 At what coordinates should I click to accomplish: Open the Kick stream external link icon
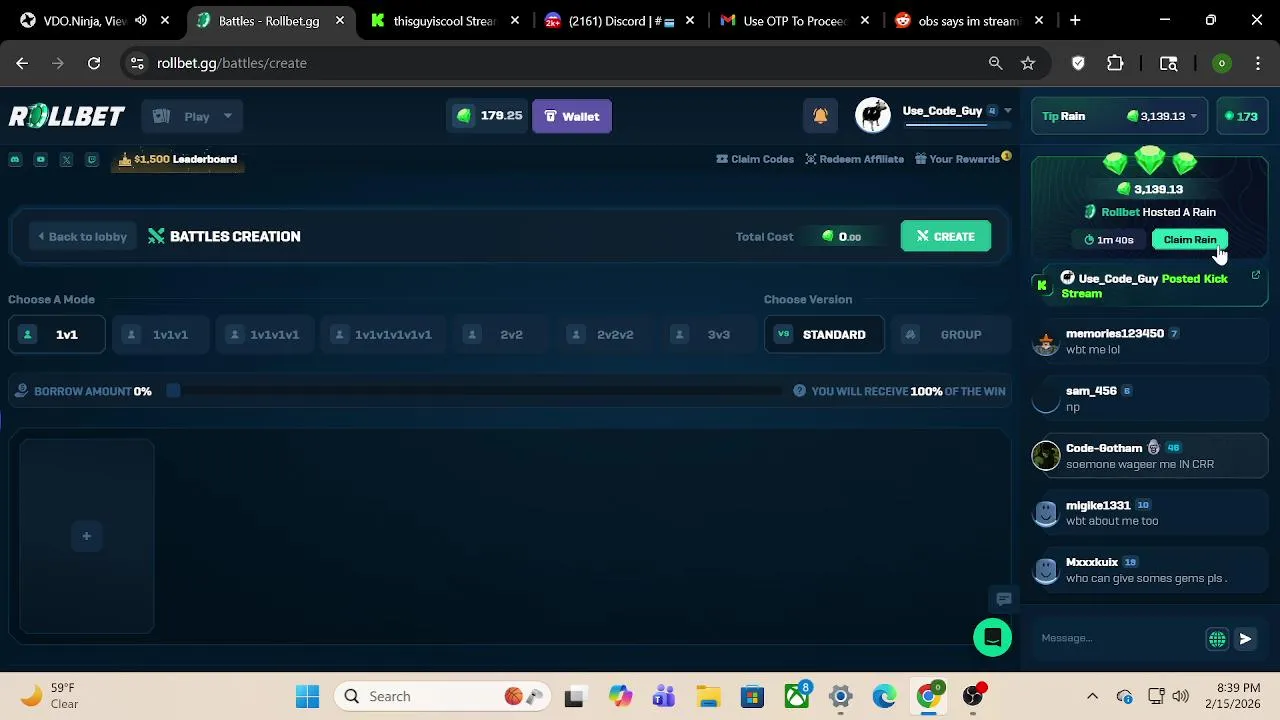(1256, 275)
